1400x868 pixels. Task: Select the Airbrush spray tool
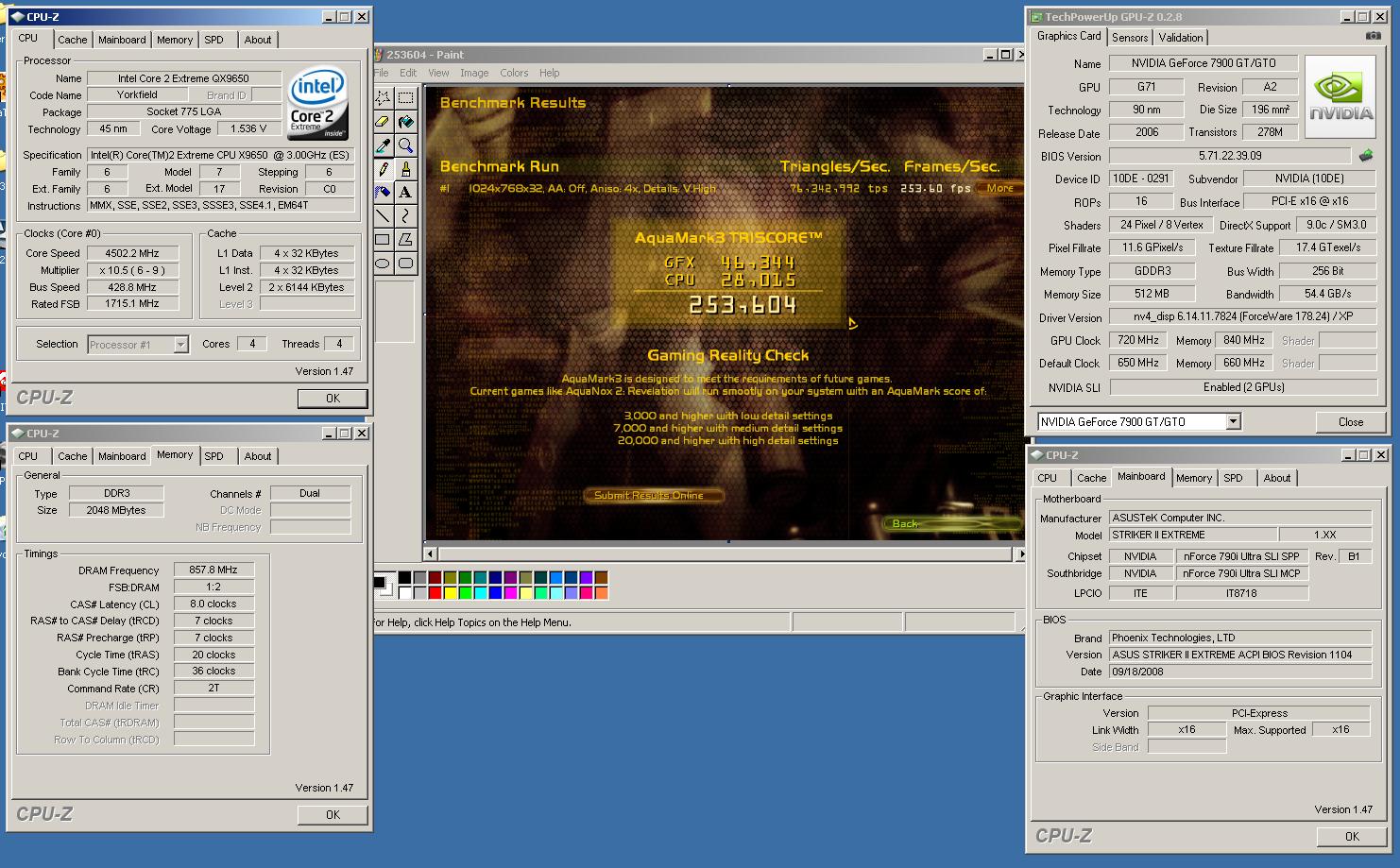point(383,192)
